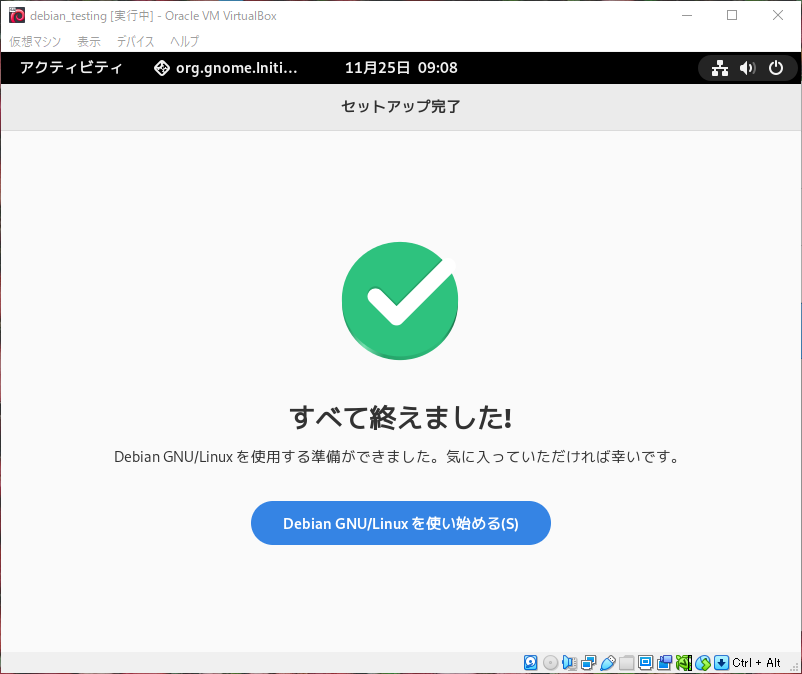Click the すべて終えました! heading

[400, 417]
